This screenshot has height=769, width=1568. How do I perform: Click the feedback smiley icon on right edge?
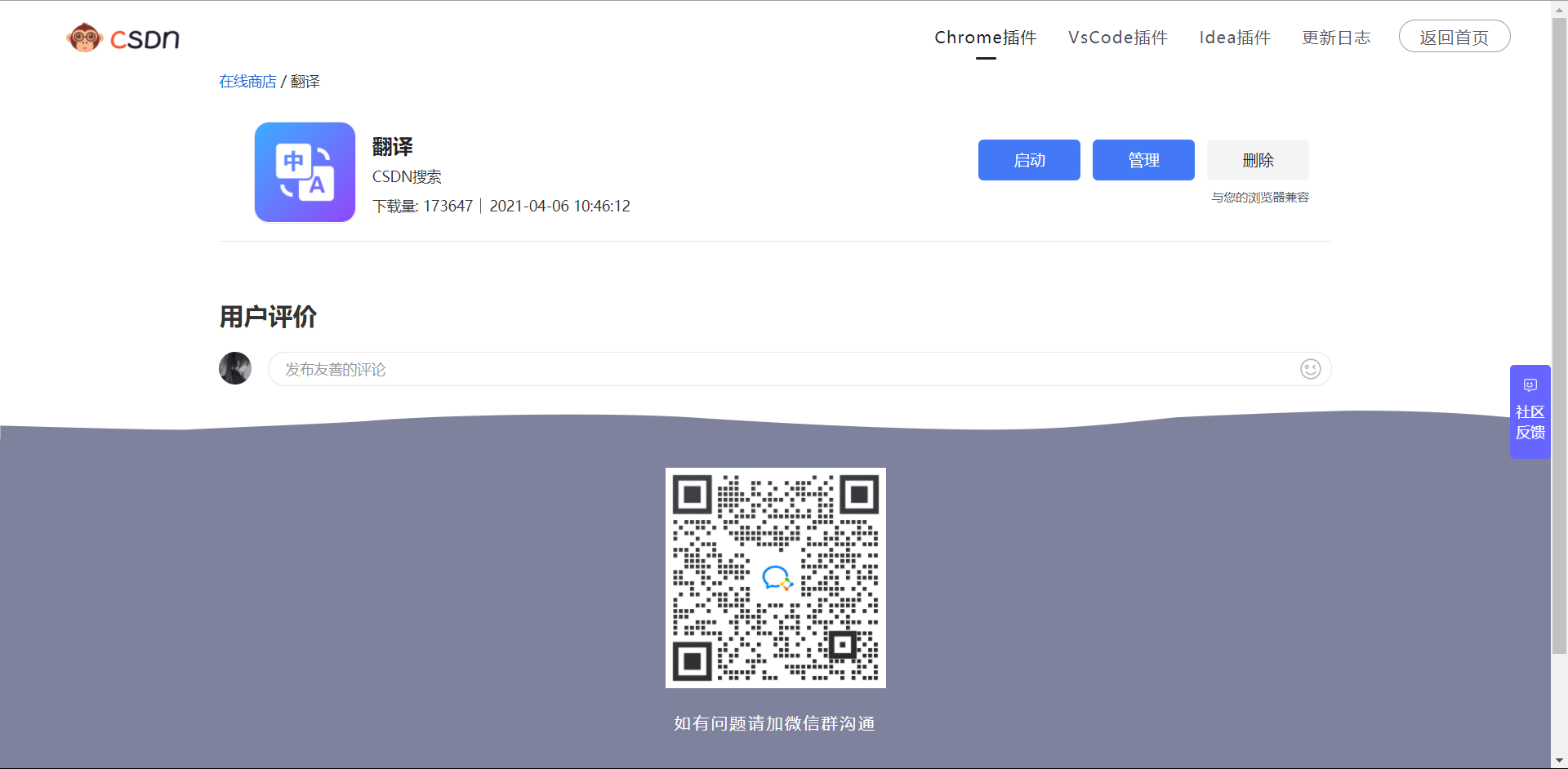tap(1530, 385)
